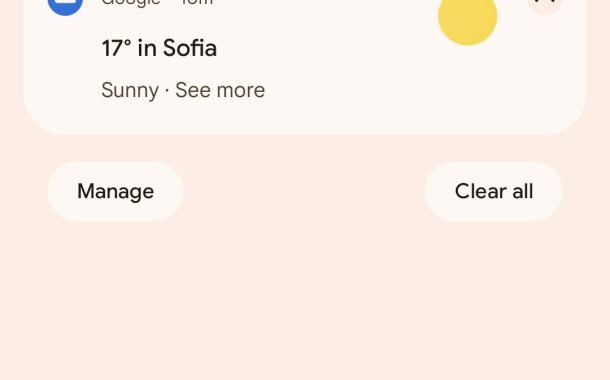The width and height of the screenshot is (610, 380).
Task: Click the 17° temperature reading
Action: [116, 48]
